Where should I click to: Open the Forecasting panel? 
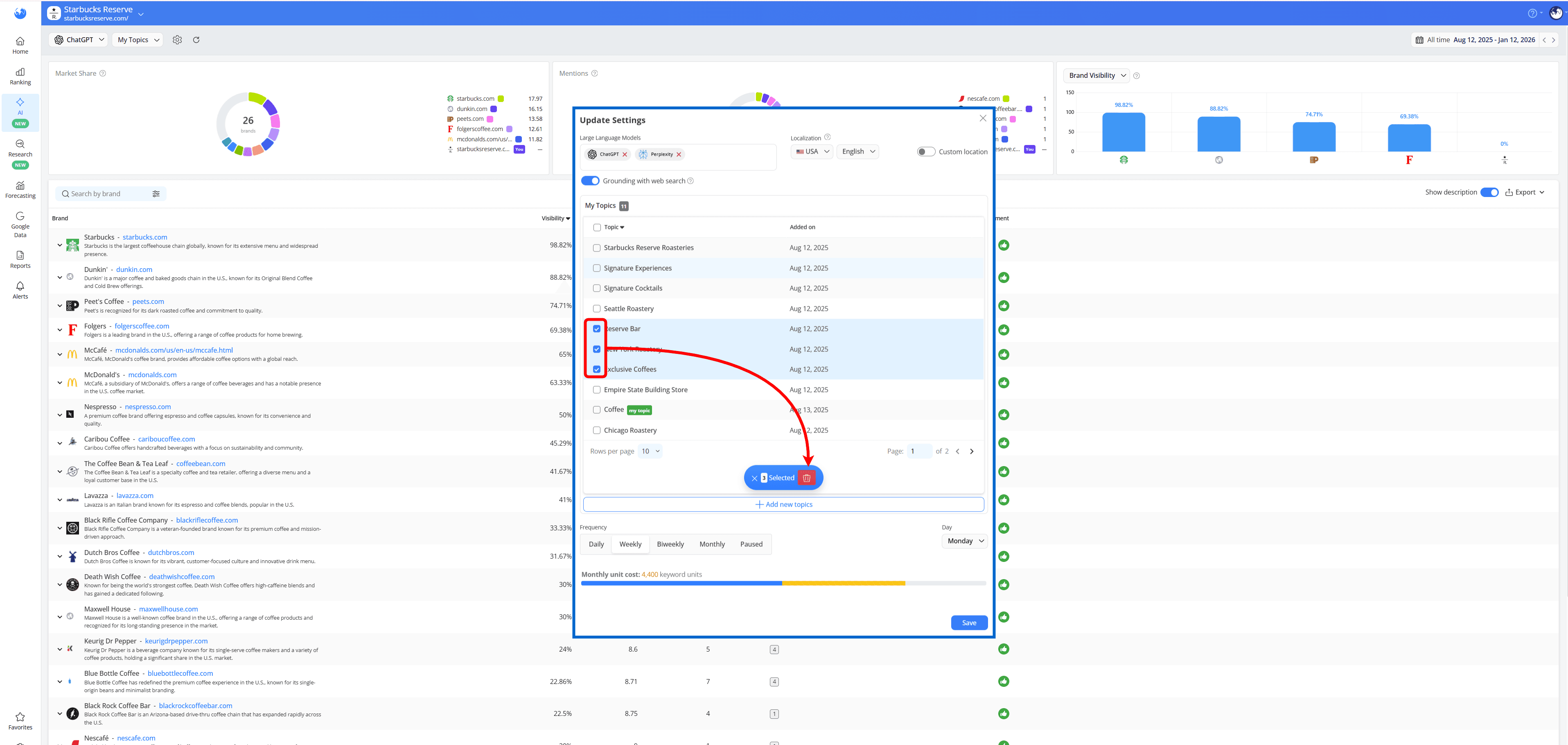20,189
